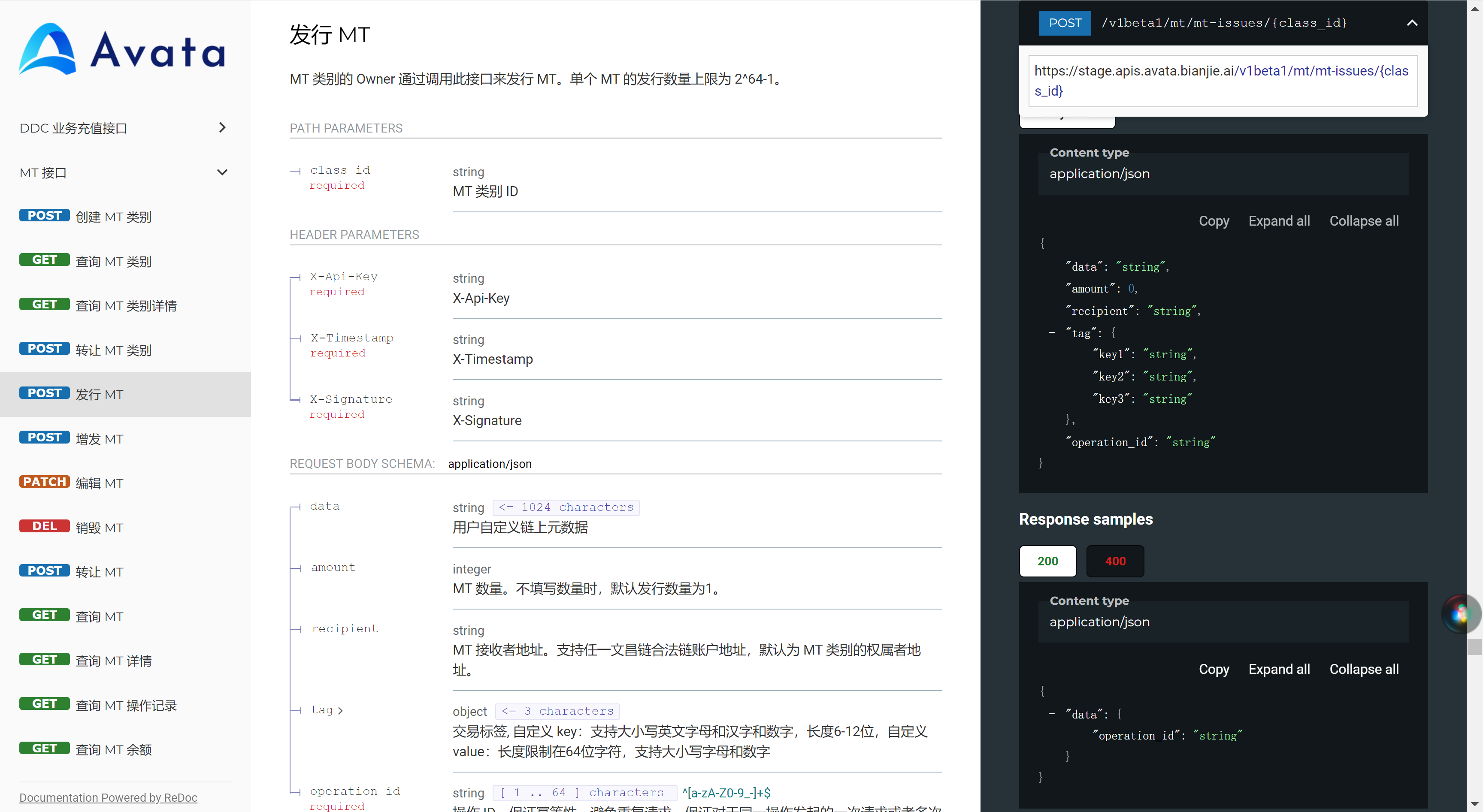Viewport: 1483px width, 812px height.
Task: Collapse the request sample panel chevron
Action: (1412, 22)
